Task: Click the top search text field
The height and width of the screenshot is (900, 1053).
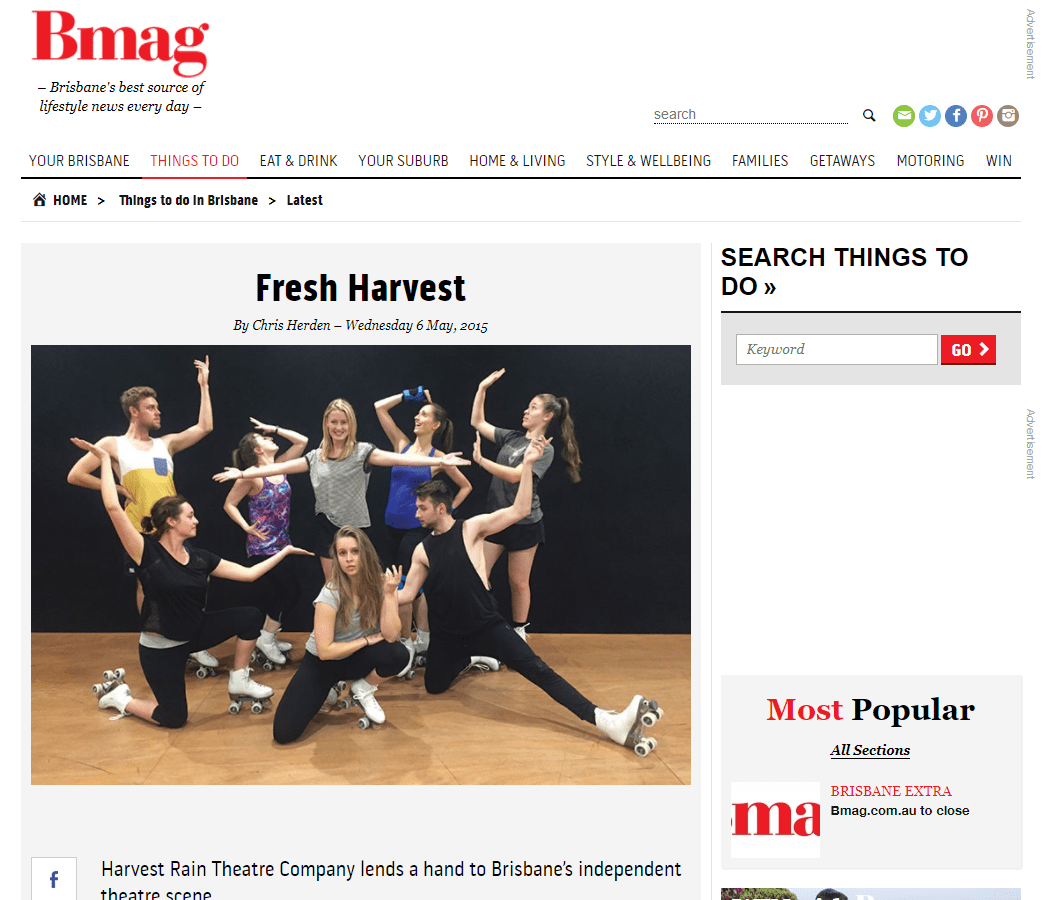Action: coord(751,115)
